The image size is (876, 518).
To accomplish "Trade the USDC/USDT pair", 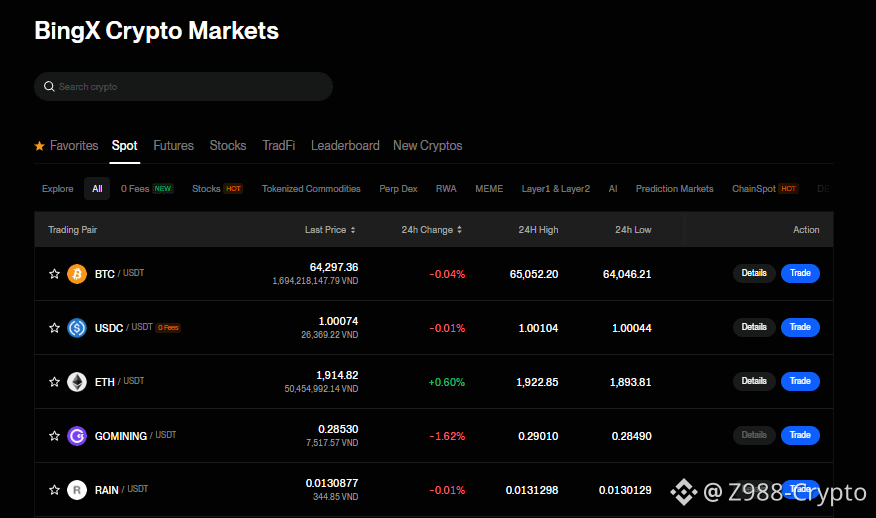I will coord(800,327).
